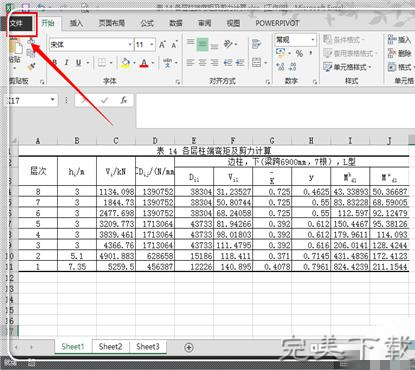
Task: Open the 公式 ribbon tab
Action: pos(147,23)
